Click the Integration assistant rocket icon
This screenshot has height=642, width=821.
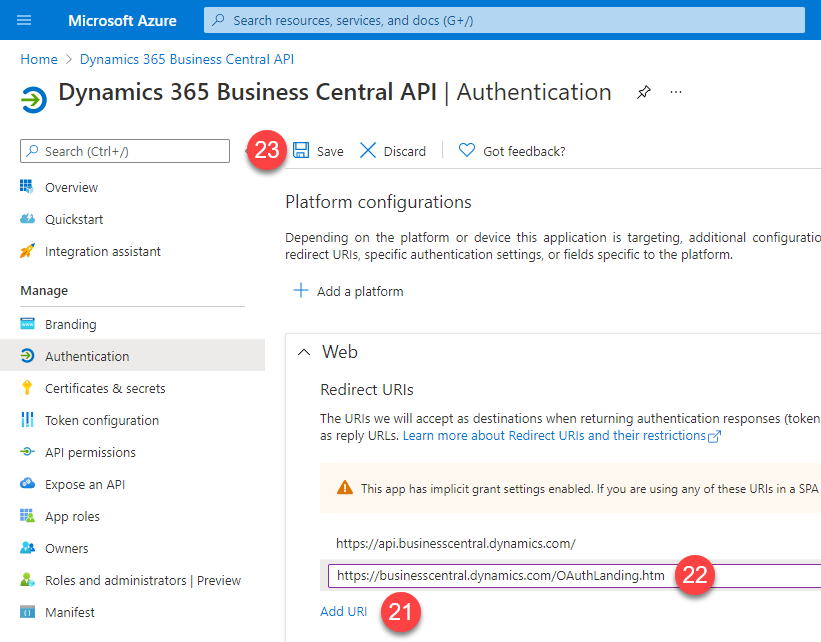pos(27,250)
